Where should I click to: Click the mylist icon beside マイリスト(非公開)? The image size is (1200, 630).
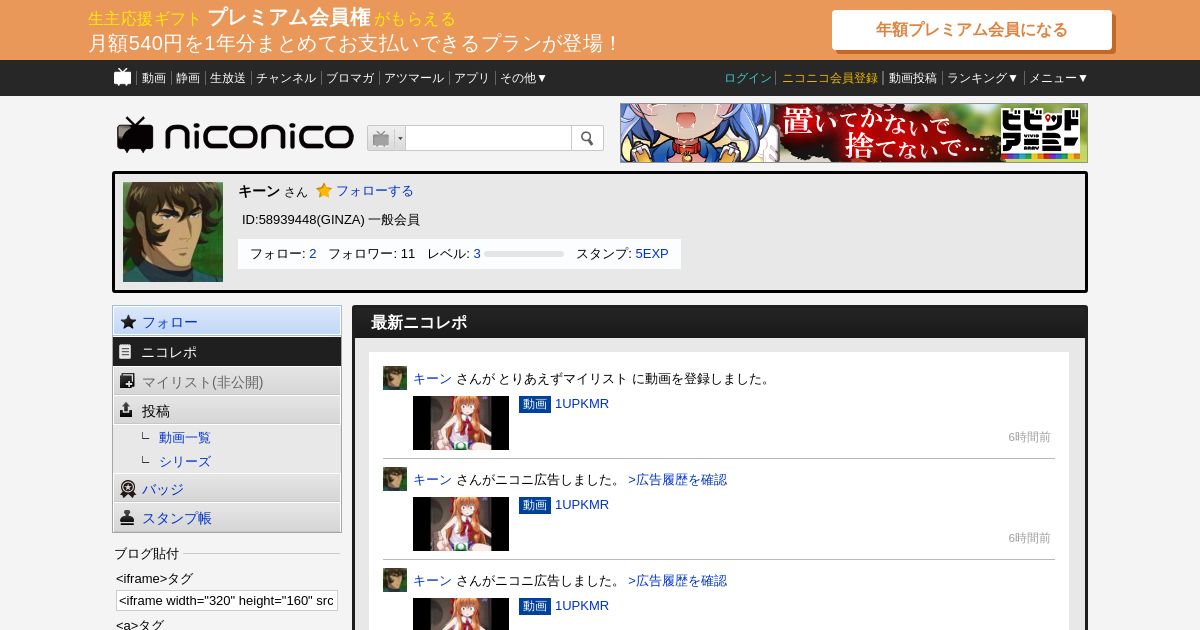pyautogui.click(x=127, y=381)
